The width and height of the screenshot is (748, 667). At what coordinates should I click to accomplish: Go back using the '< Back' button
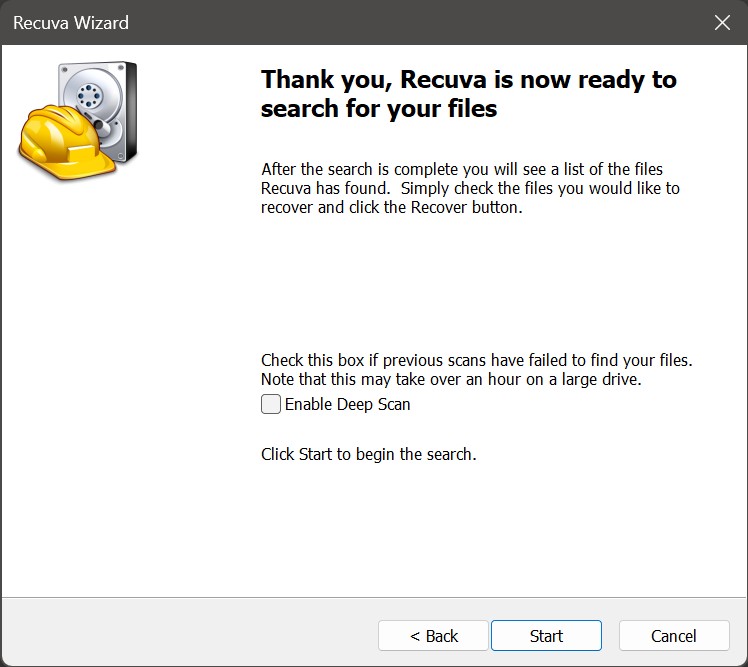click(433, 636)
